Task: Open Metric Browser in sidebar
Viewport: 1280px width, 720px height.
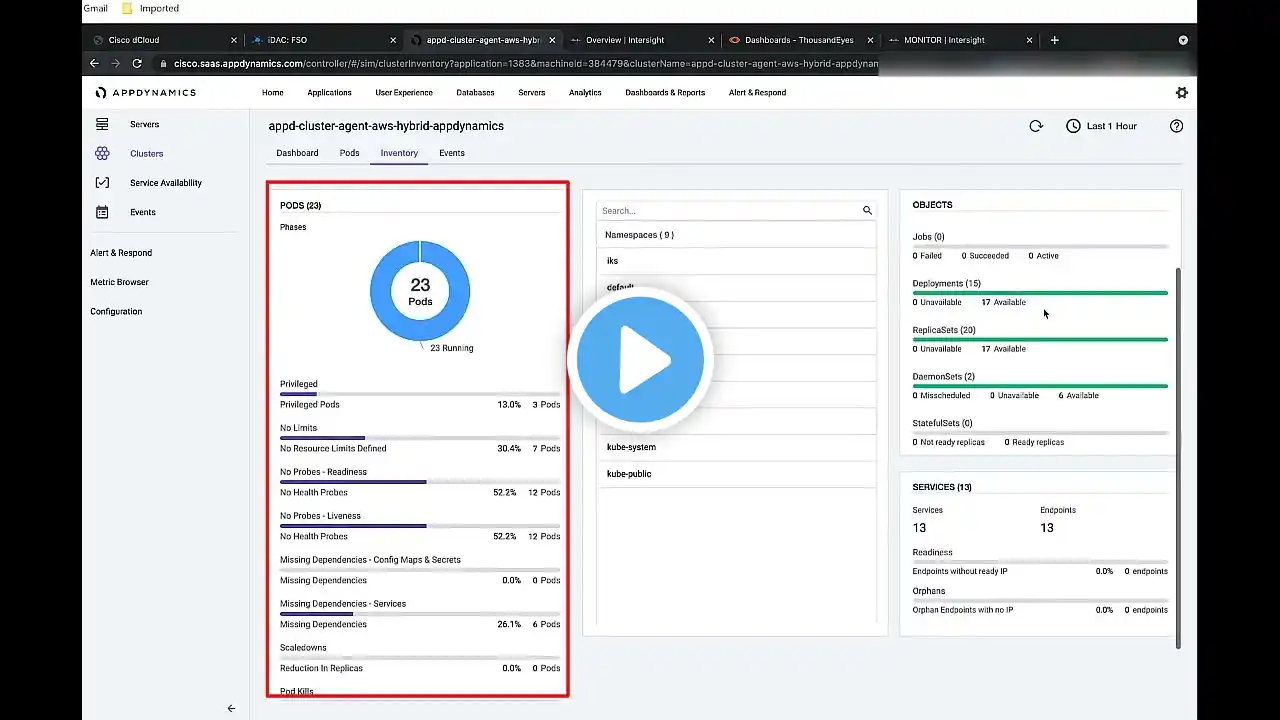Action: [x=119, y=282]
